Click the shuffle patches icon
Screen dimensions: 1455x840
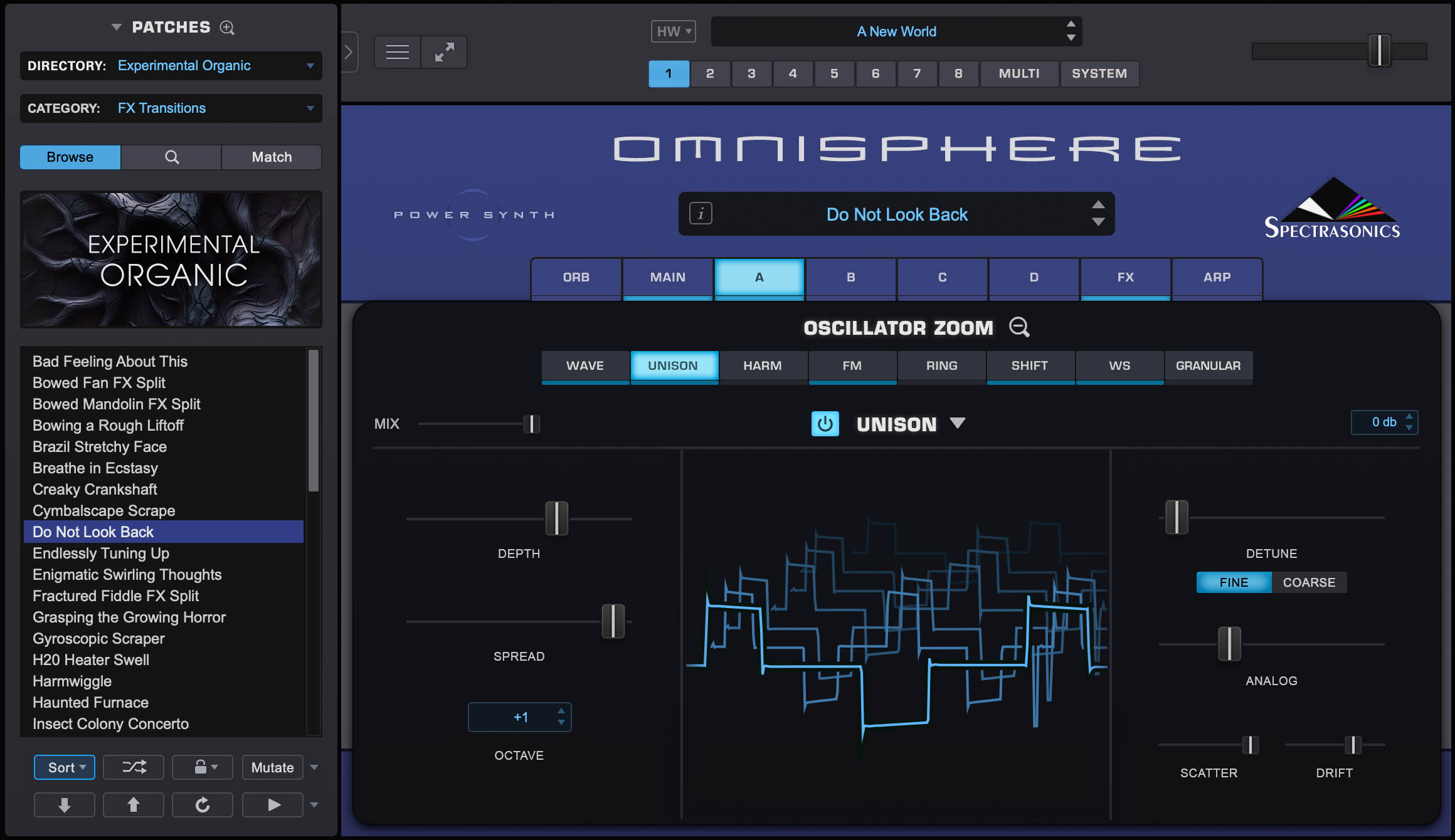133,767
